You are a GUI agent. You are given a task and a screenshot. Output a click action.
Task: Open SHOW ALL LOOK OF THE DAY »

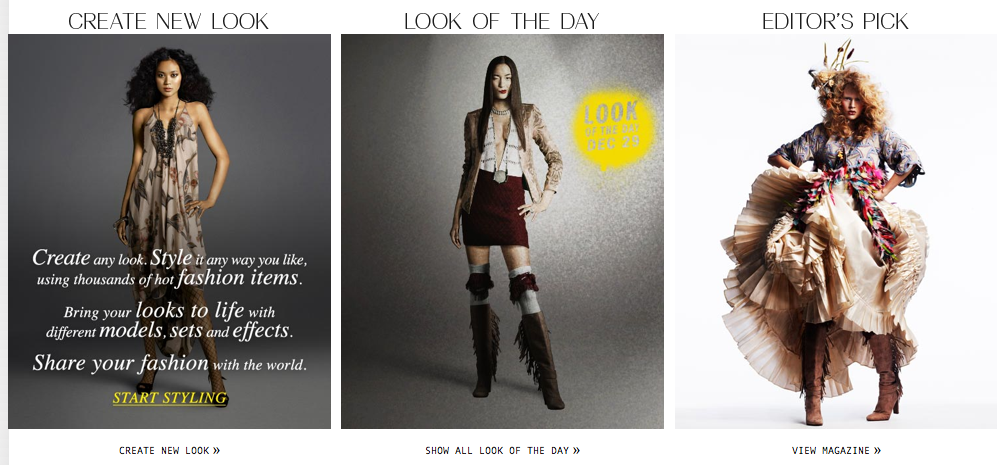[502, 450]
